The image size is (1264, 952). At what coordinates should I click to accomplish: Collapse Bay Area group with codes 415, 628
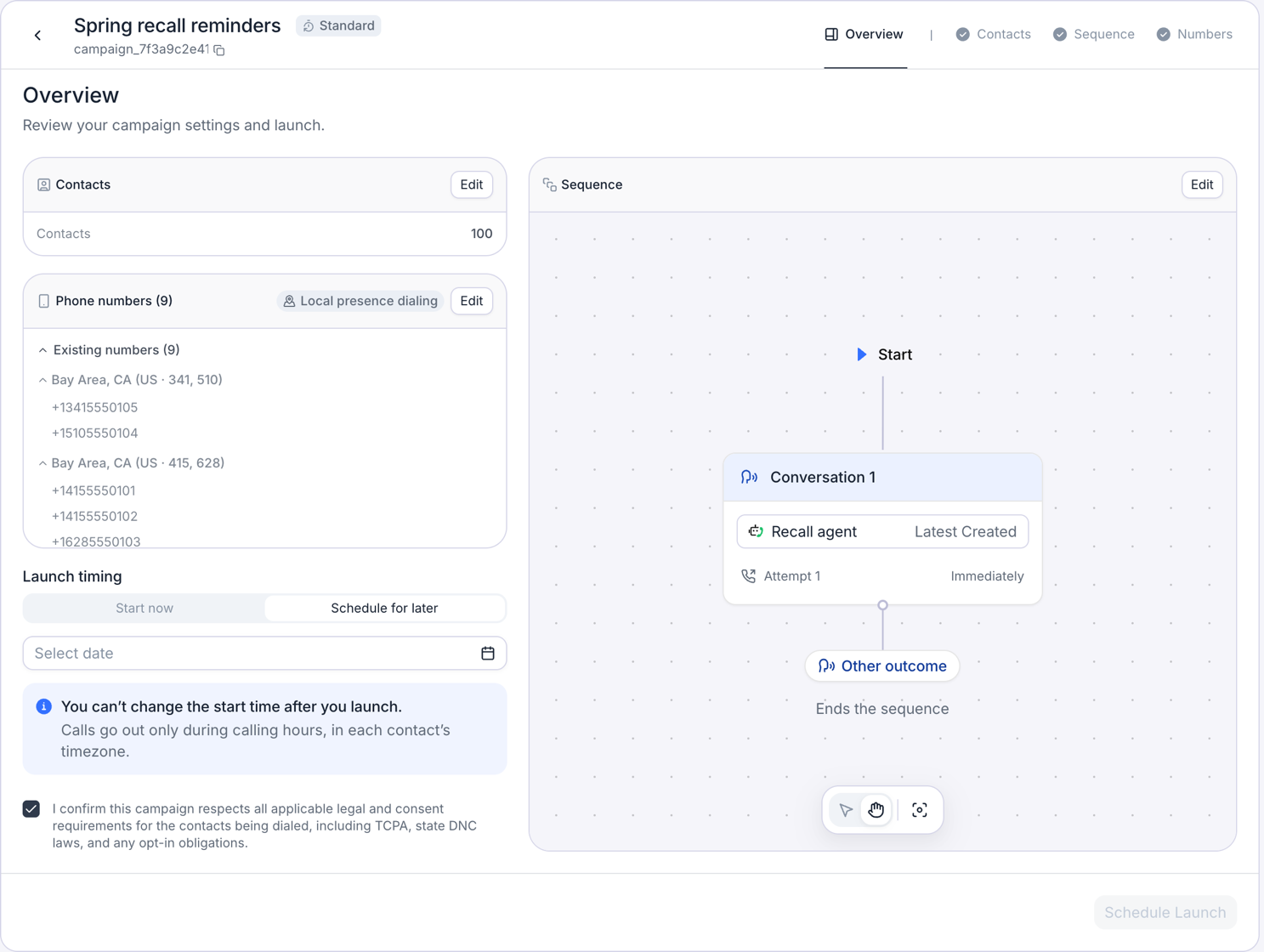(x=43, y=463)
